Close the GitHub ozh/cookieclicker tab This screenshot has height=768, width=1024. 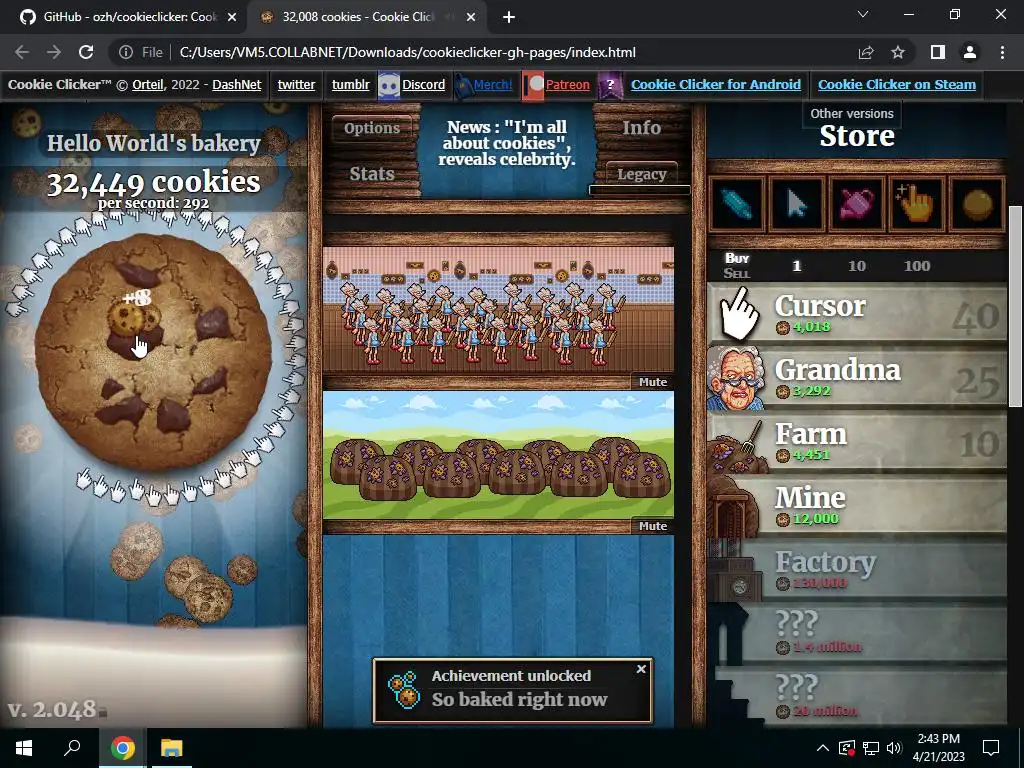232,18
